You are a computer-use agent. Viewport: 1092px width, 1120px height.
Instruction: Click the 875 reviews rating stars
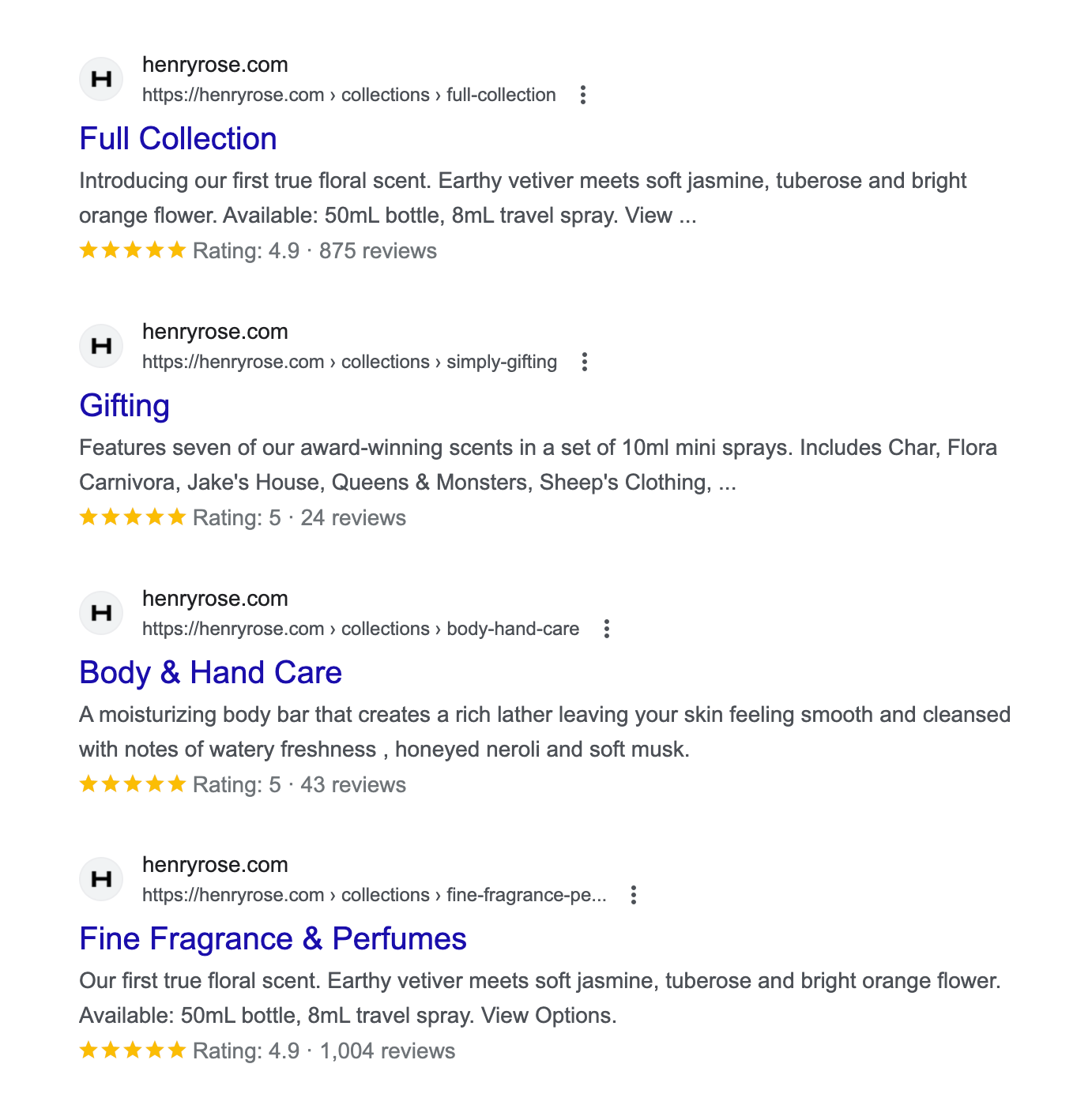tap(133, 251)
